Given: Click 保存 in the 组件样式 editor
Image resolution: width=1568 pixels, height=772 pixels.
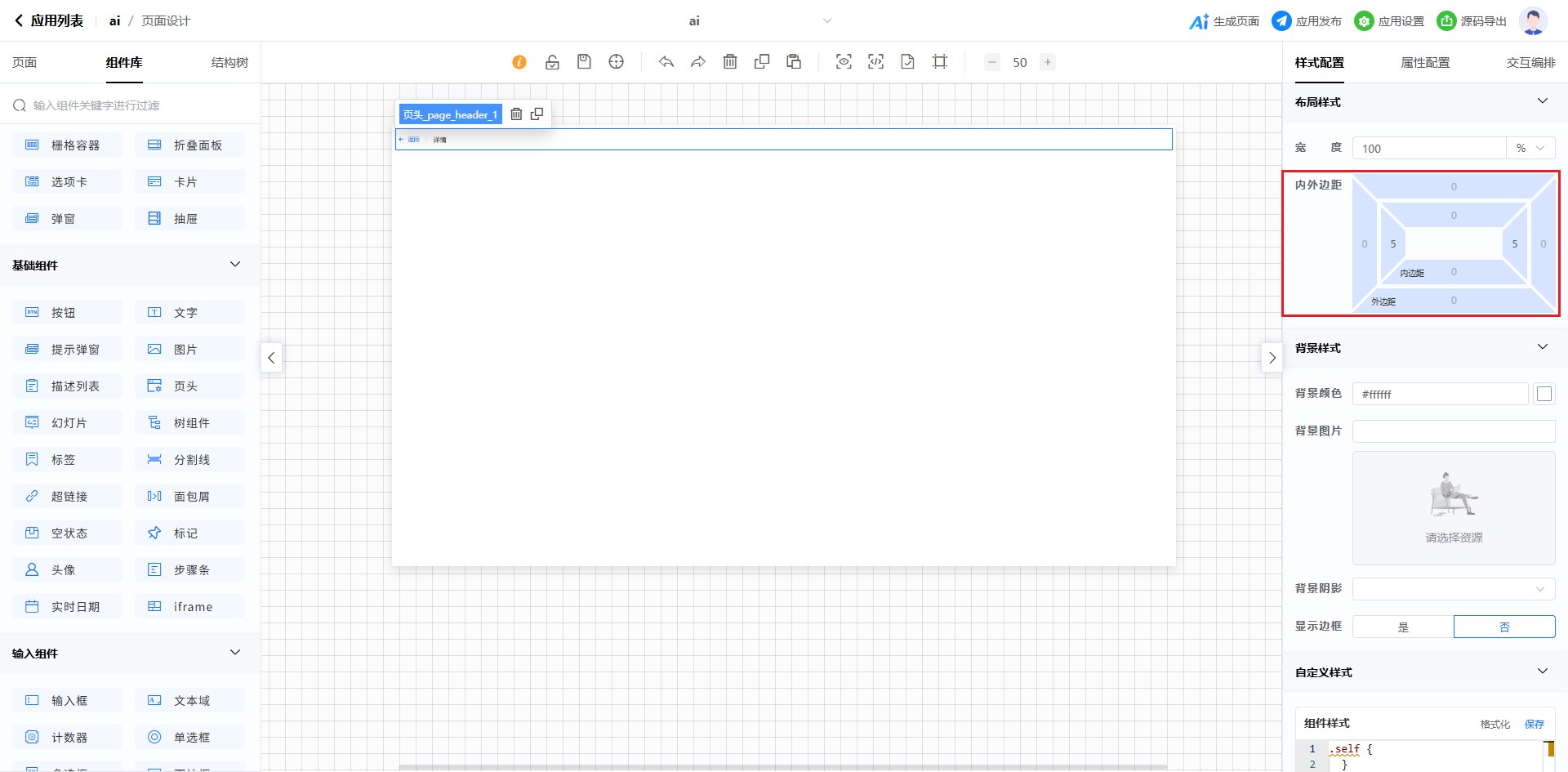Looking at the screenshot, I should (x=1535, y=724).
